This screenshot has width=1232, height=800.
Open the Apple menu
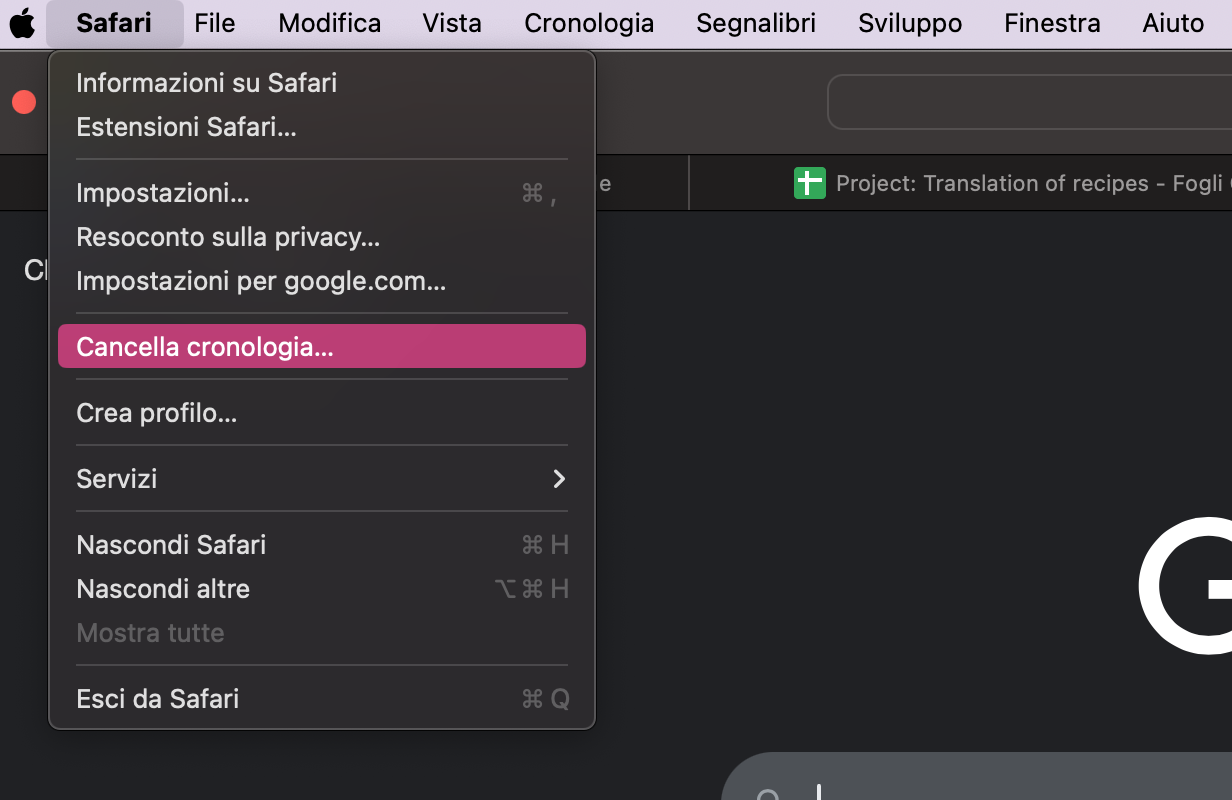click(21, 22)
